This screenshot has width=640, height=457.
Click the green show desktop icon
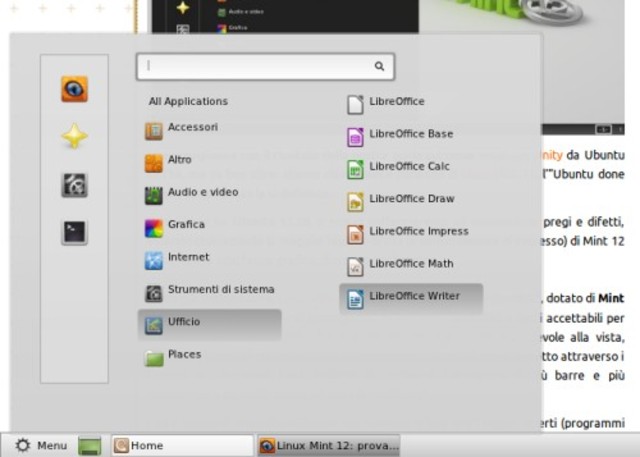click(90, 446)
